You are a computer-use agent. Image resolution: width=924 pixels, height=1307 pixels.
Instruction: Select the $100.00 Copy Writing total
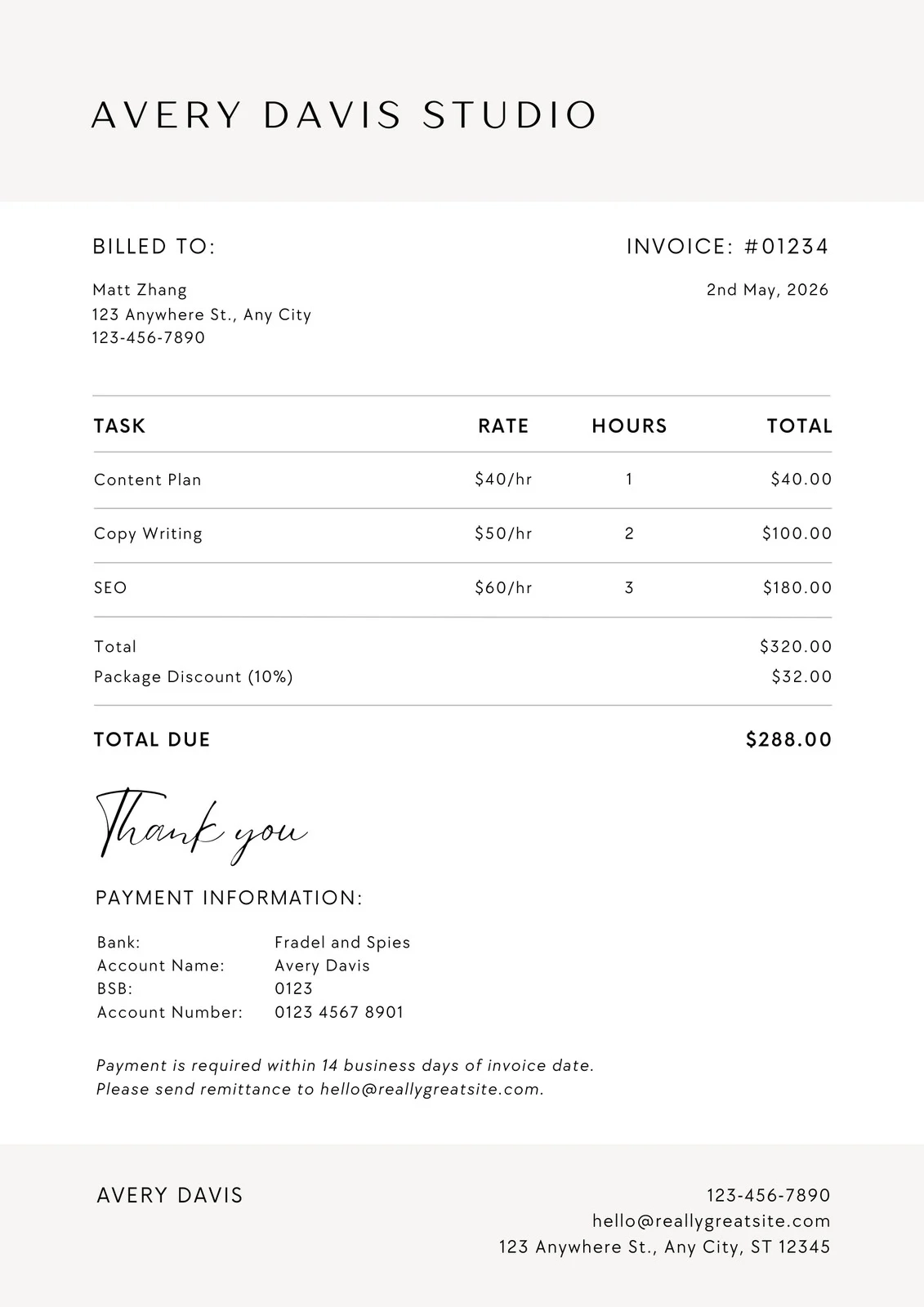tap(797, 534)
